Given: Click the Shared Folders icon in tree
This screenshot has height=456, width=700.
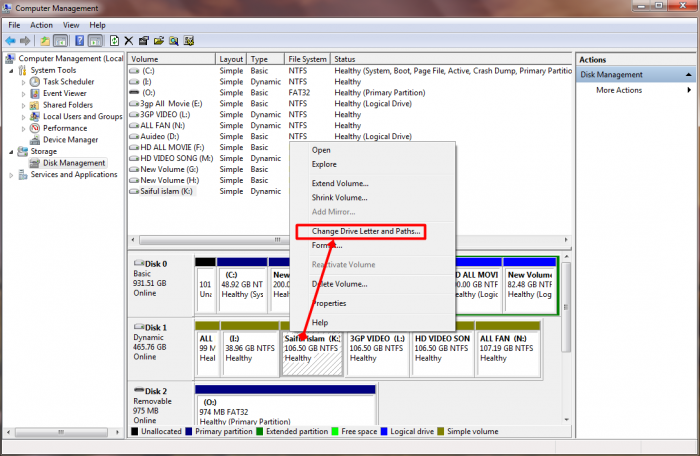Looking at the screenshot, I should tap(35, 105).
